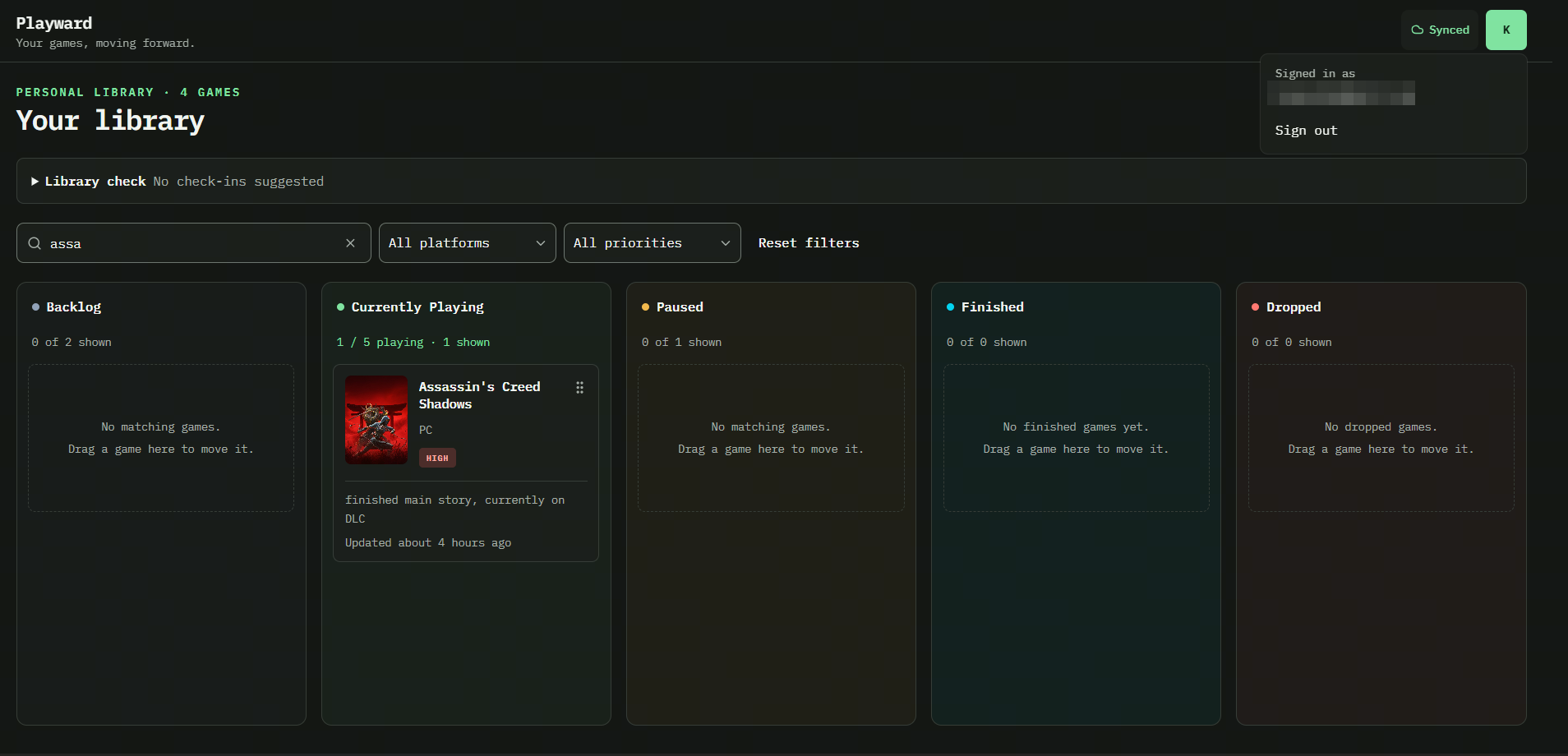Click '0 of 2 shown' in Backlog

pyautogui.click(x=71, y=343)
